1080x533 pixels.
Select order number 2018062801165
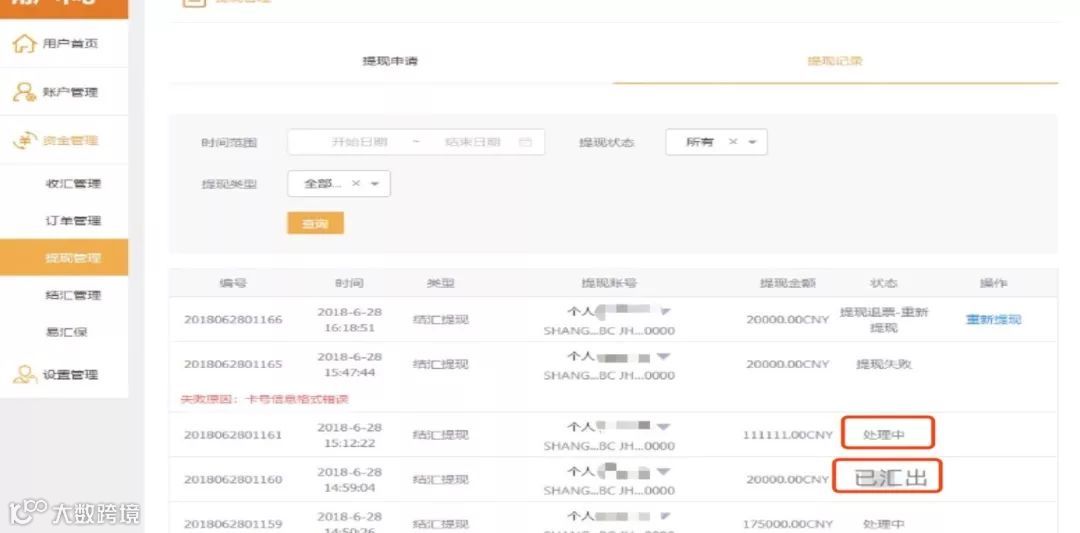pyautogui.click(x=233, y=364)
